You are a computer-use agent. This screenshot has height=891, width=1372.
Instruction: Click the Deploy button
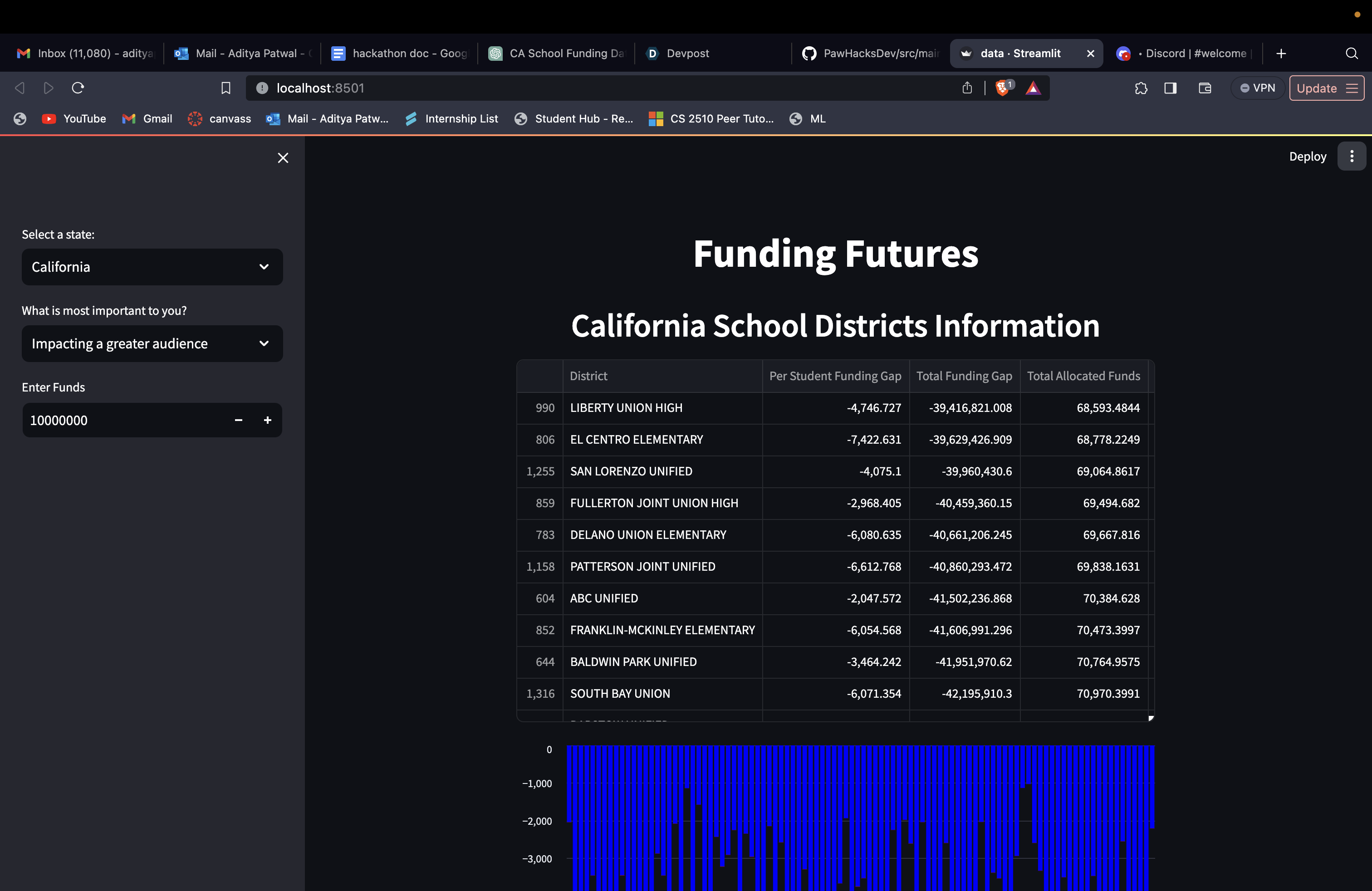tap(1308, 156)
